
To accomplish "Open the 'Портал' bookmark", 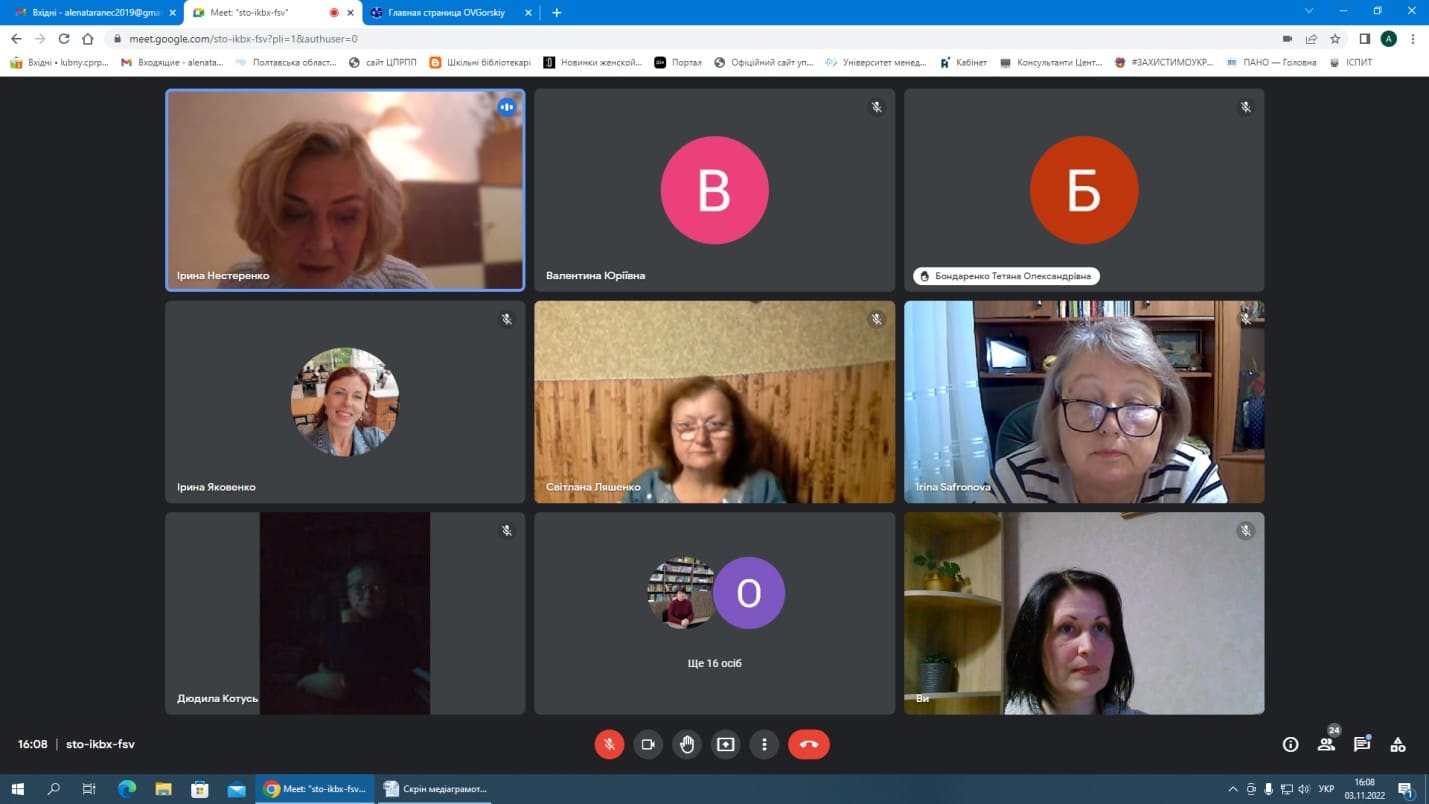I will pos(679,62).
